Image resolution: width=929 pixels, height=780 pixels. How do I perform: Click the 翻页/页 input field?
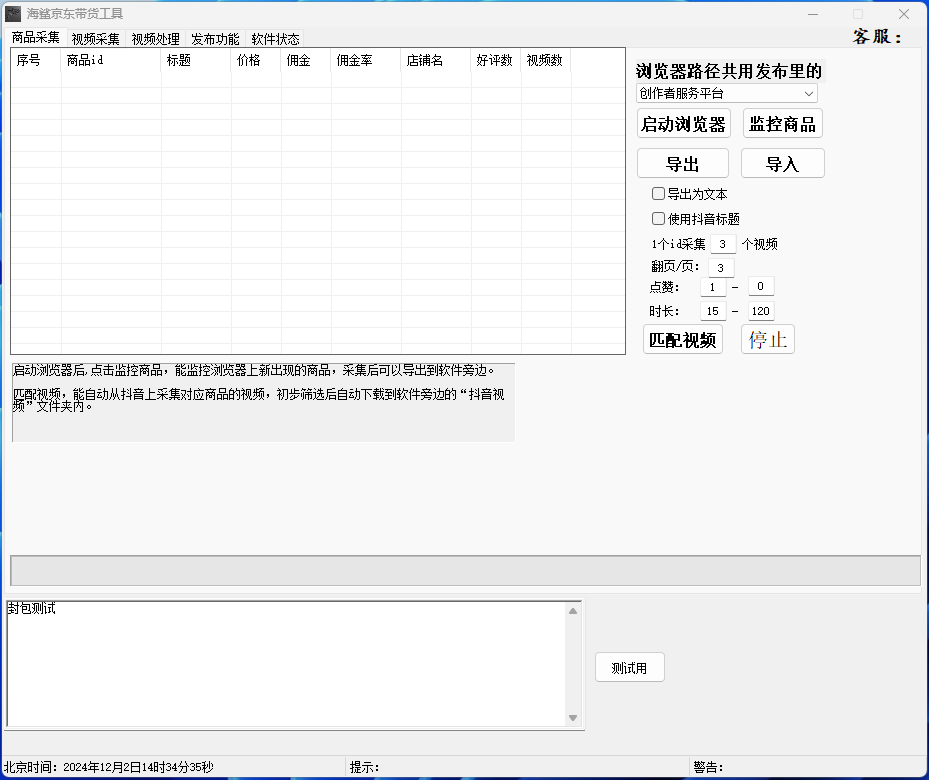coord(720,267)
